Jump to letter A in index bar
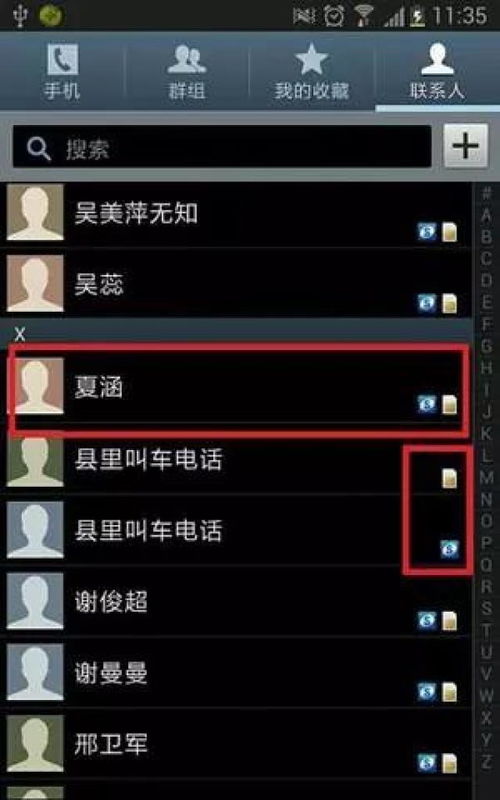The height and width of the screenshot is (800, 500). 486,215
